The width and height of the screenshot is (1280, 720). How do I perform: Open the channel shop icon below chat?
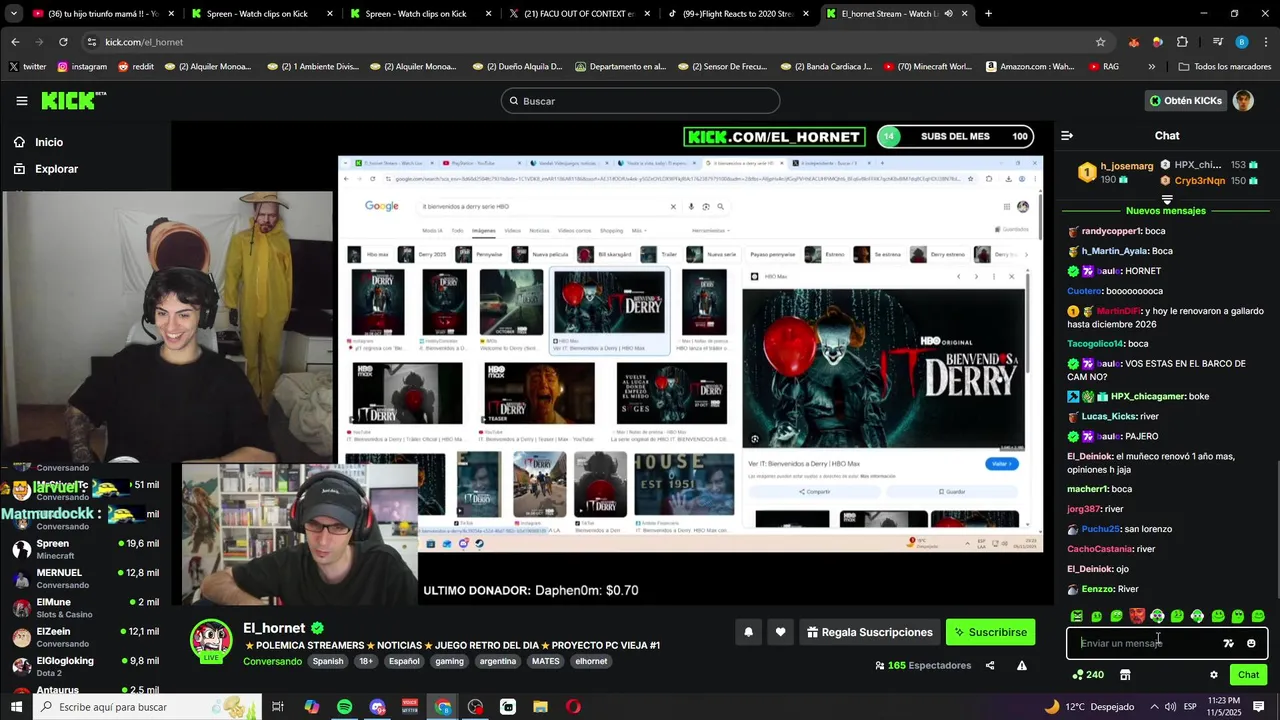(1125, 675)
